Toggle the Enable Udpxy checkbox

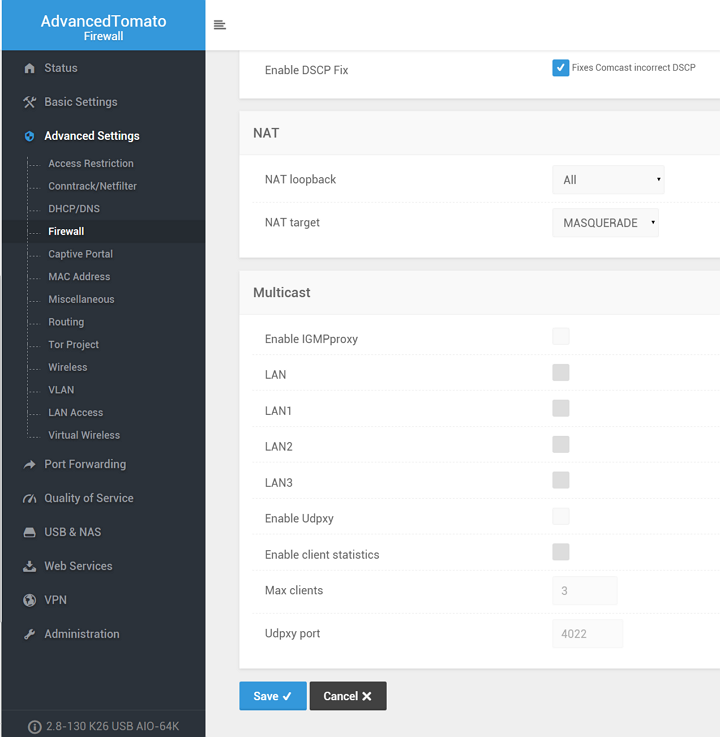pos(561,516)
